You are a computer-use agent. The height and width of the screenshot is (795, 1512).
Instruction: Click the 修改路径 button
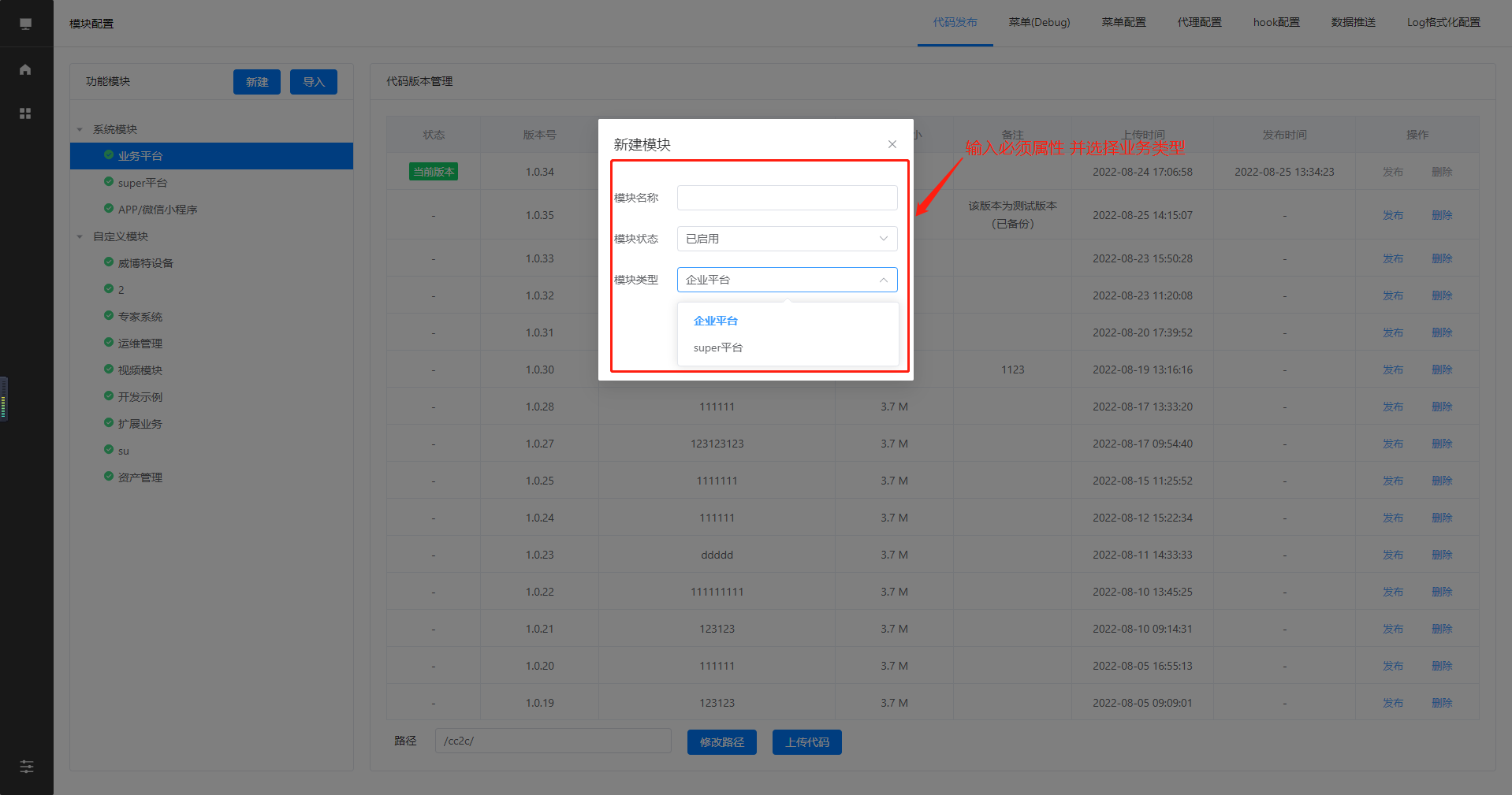point(721,742)
